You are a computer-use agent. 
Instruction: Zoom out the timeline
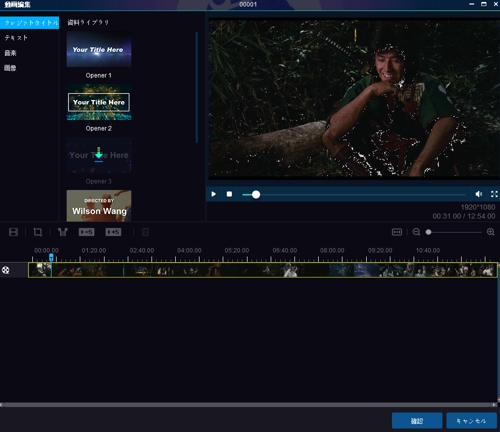click(416, 232)
